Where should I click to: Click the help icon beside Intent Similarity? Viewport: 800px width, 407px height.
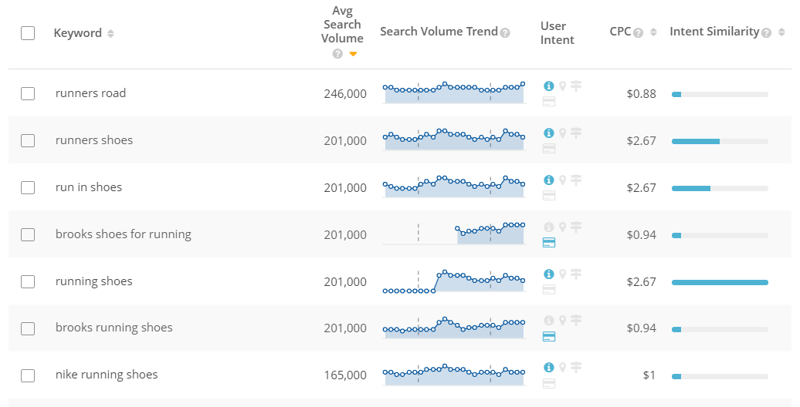[766, 33]
